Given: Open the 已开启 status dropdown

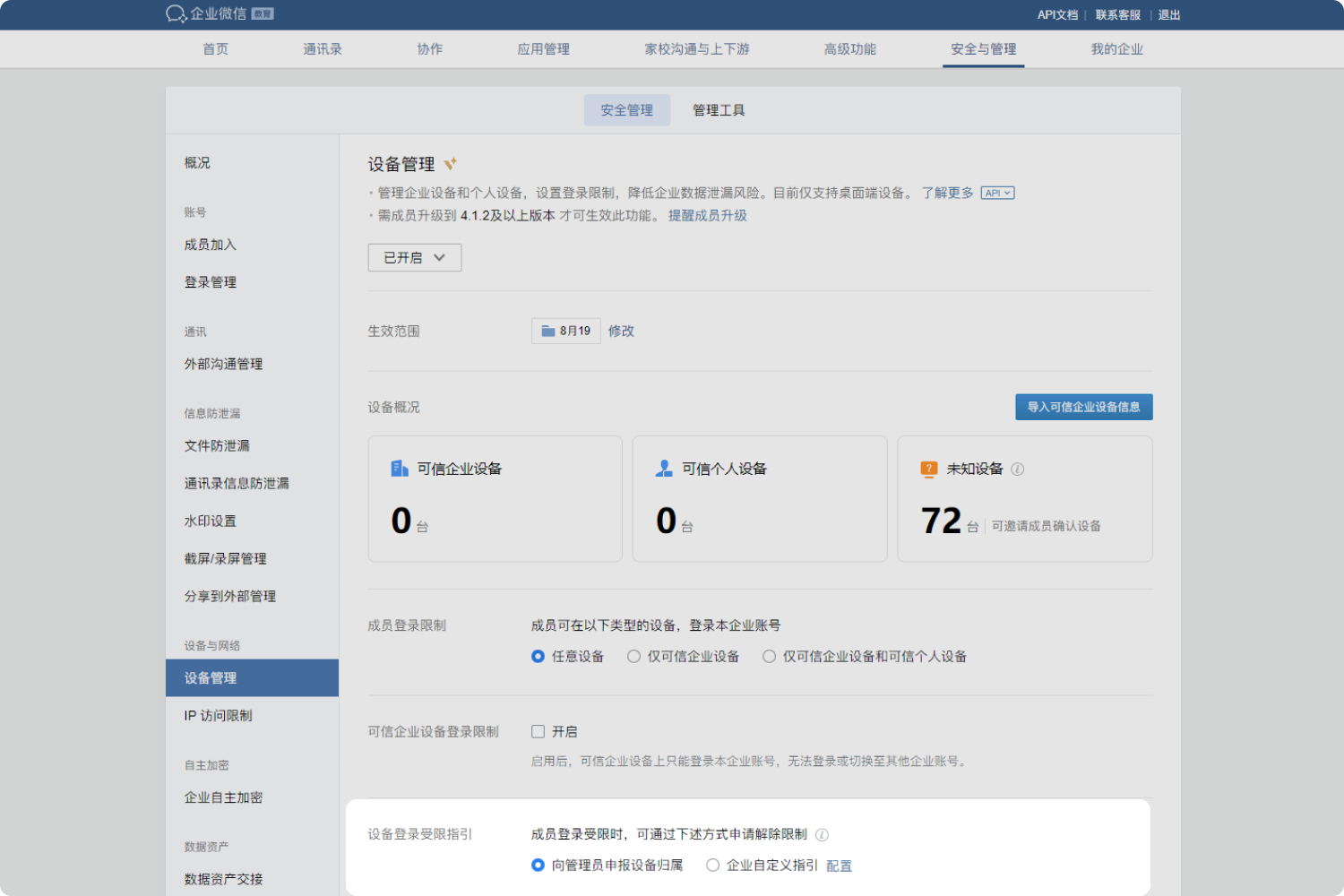Looking at the screenshot, I should [x=414, y=257].
